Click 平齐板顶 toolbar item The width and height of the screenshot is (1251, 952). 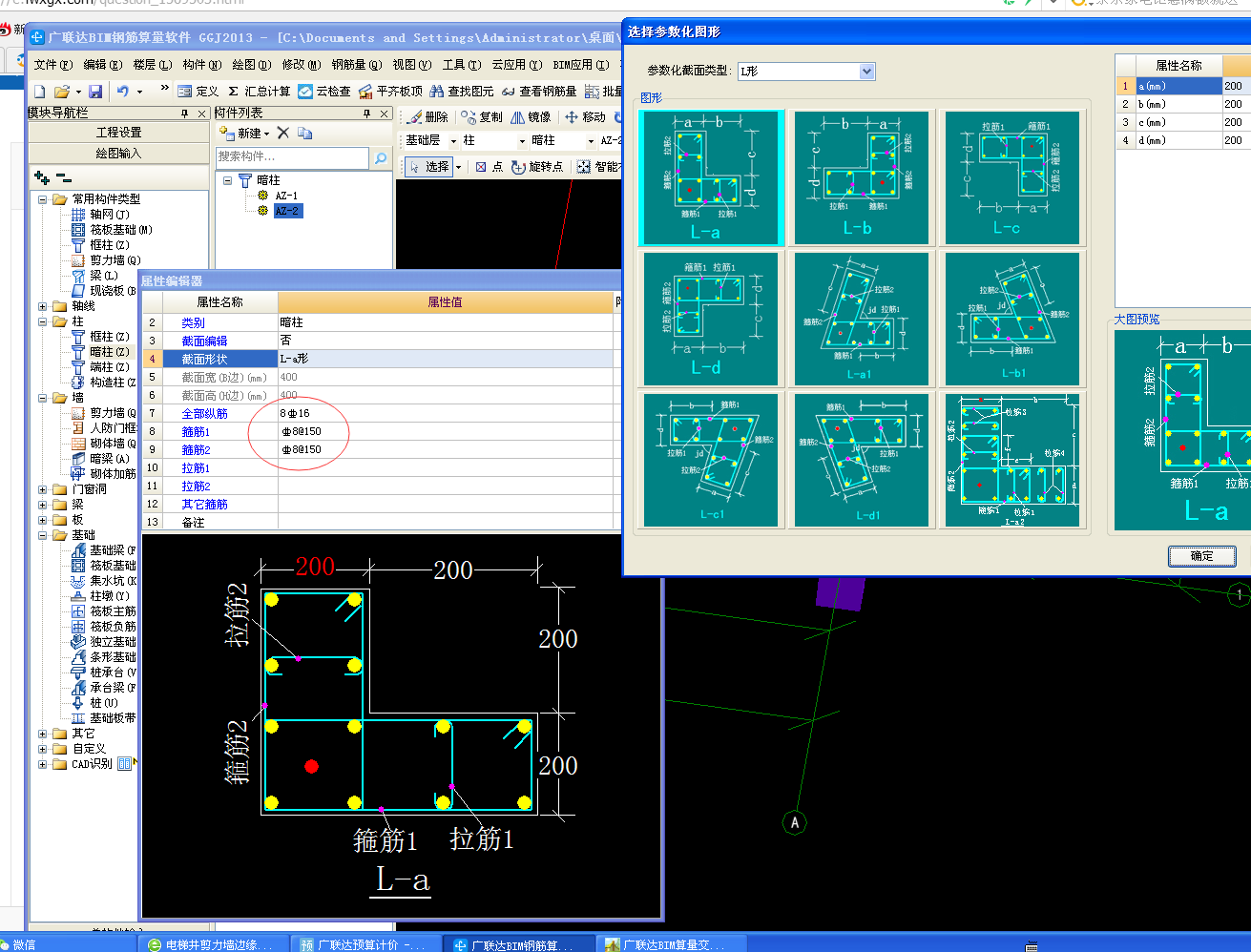coord(391,92)
